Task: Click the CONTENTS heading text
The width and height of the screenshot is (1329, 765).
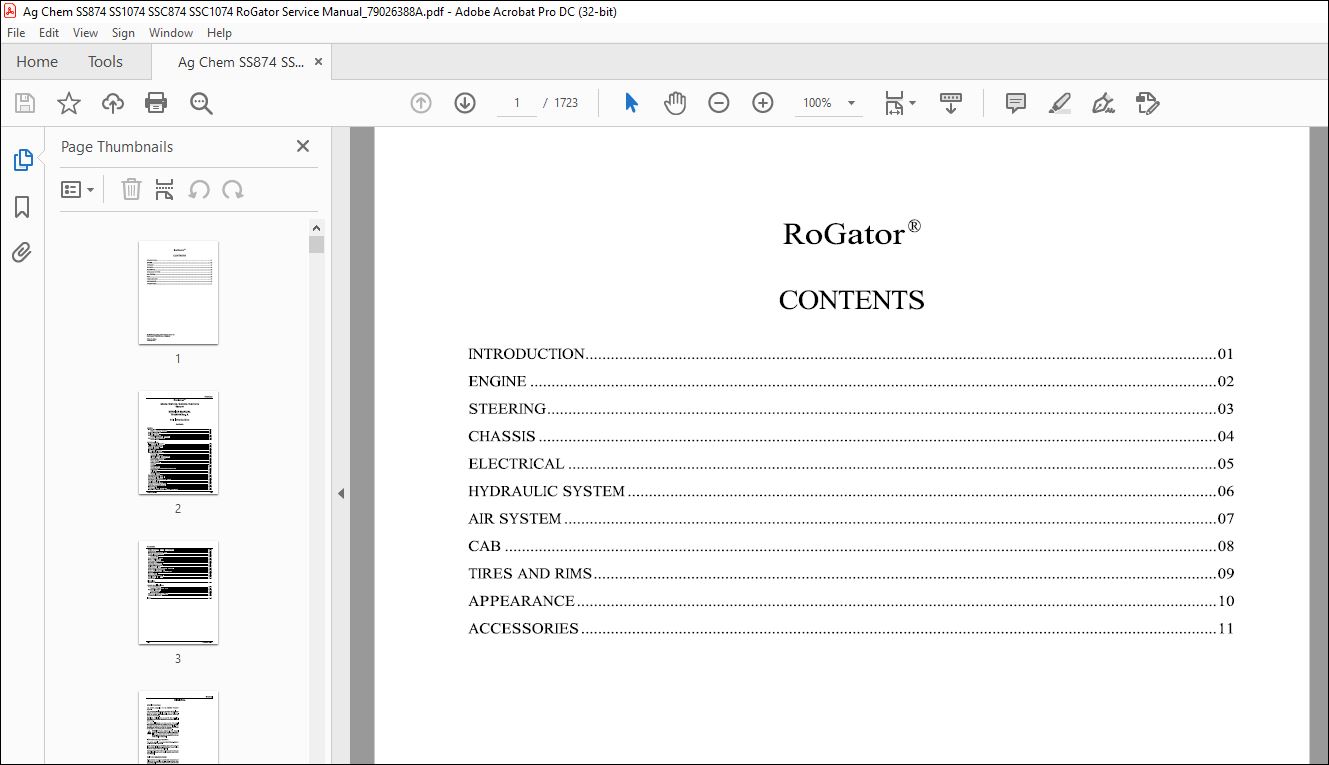Action: (x=851, y=300)
